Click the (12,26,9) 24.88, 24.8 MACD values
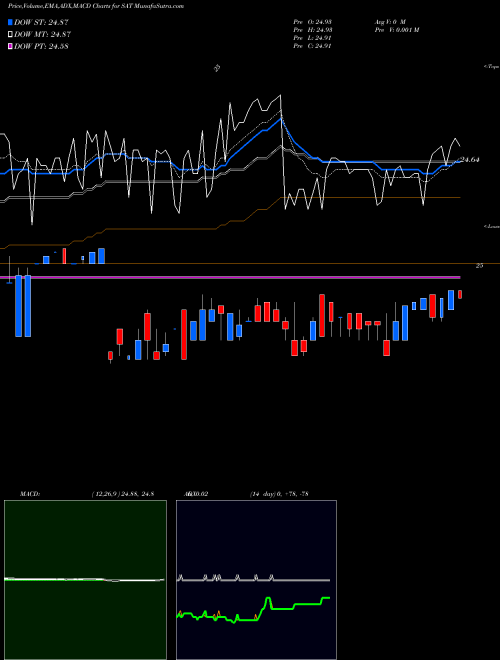 (x=122, y=493)
